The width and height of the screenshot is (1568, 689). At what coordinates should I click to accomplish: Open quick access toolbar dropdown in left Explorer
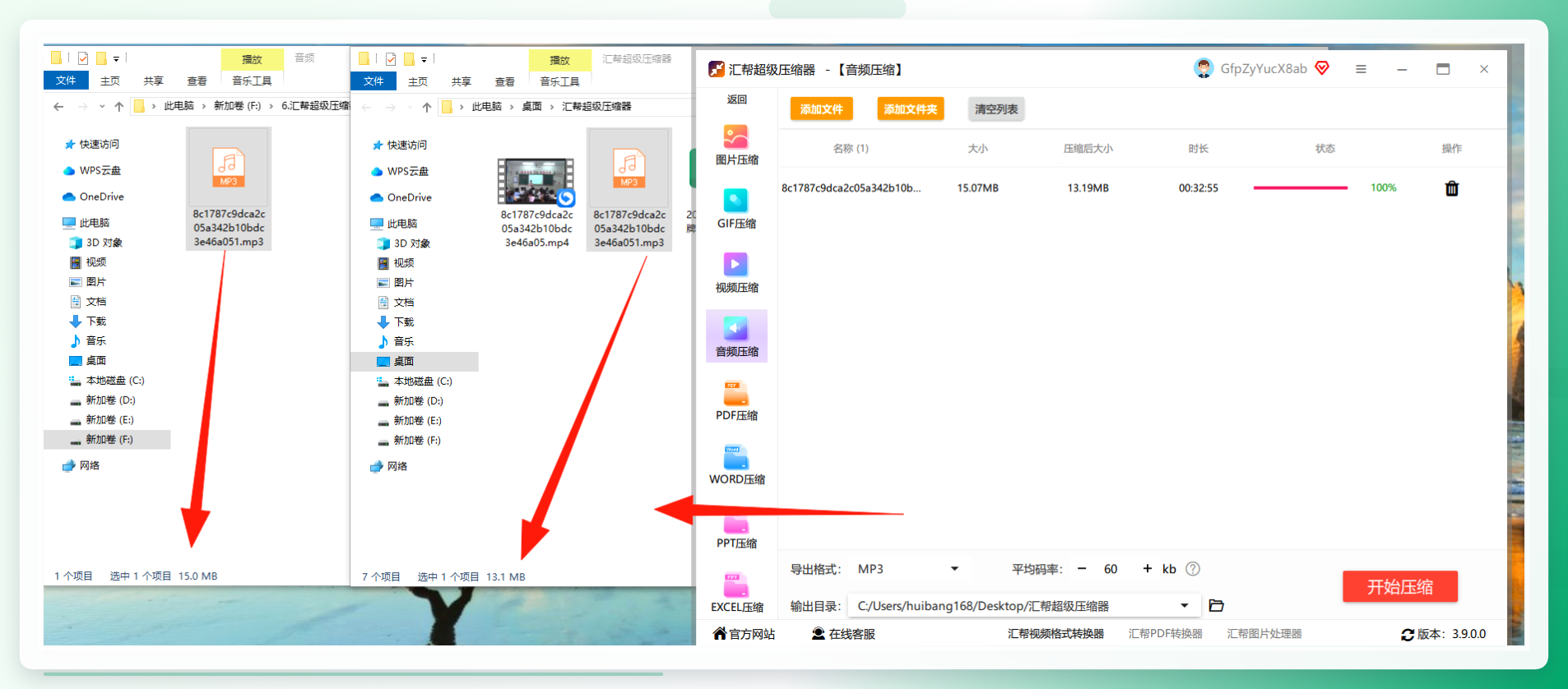point(116,59)
